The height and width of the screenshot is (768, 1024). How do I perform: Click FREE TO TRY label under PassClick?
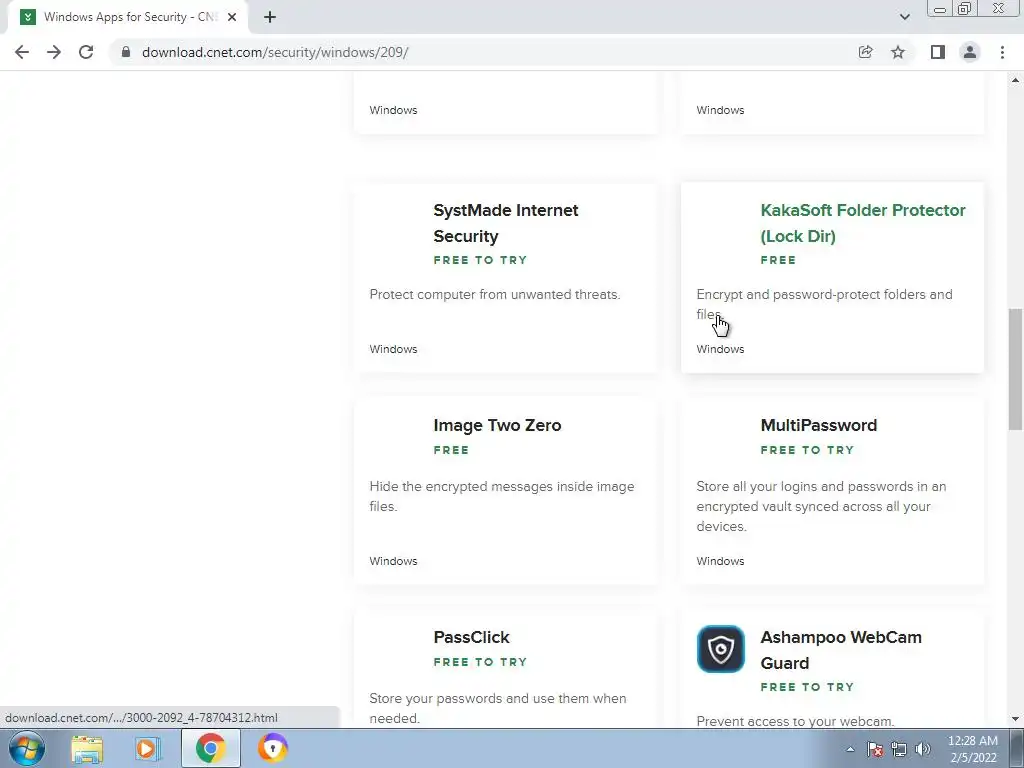click(x=480, y=662)
